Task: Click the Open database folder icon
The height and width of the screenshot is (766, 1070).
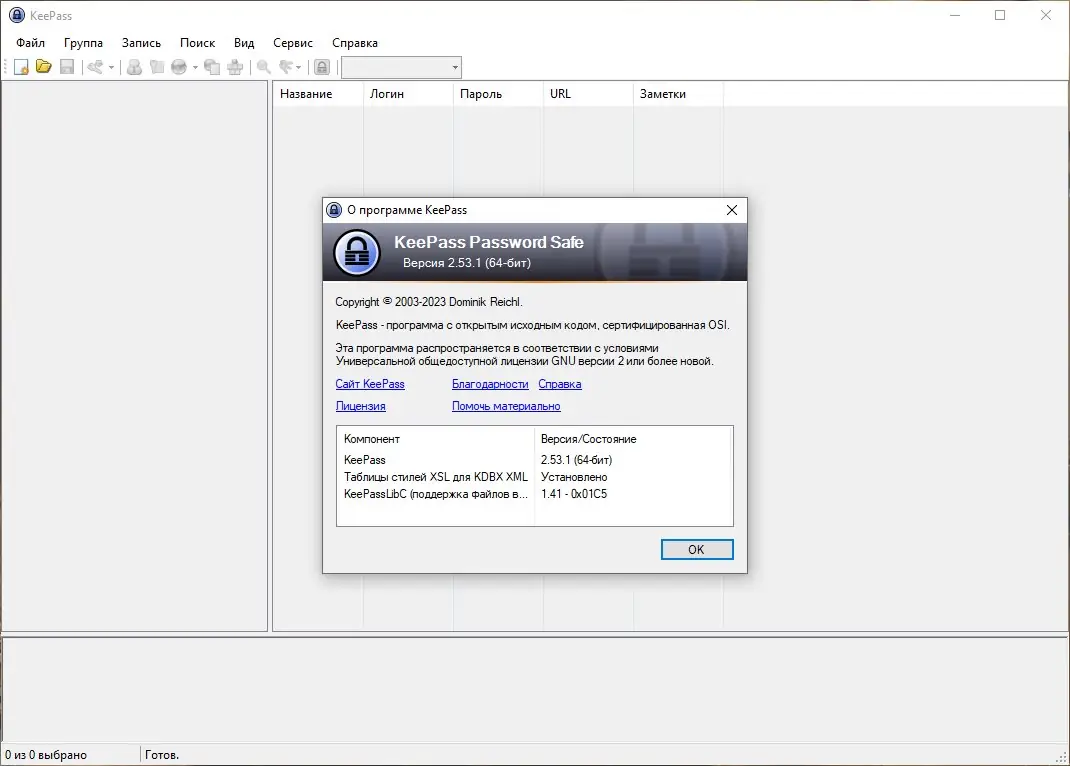Action: [x=44, y=67]
